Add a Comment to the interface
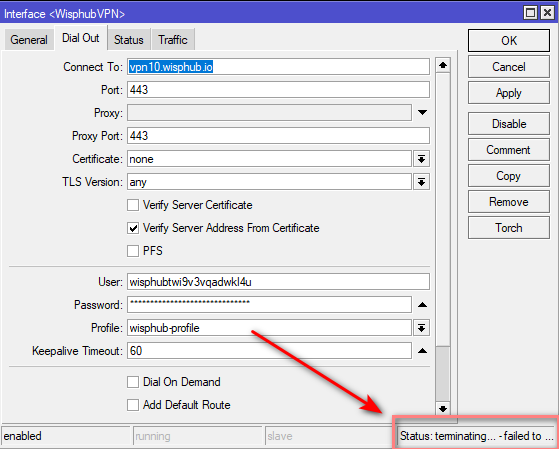559x449 pixels. [509, 150]
